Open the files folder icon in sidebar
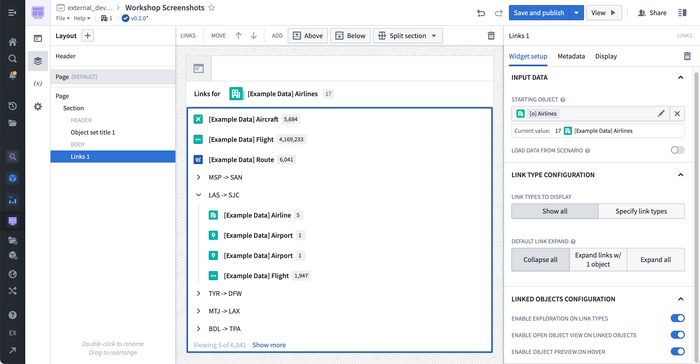The height and width of the screenshot is (364, 700). [12, 123]
